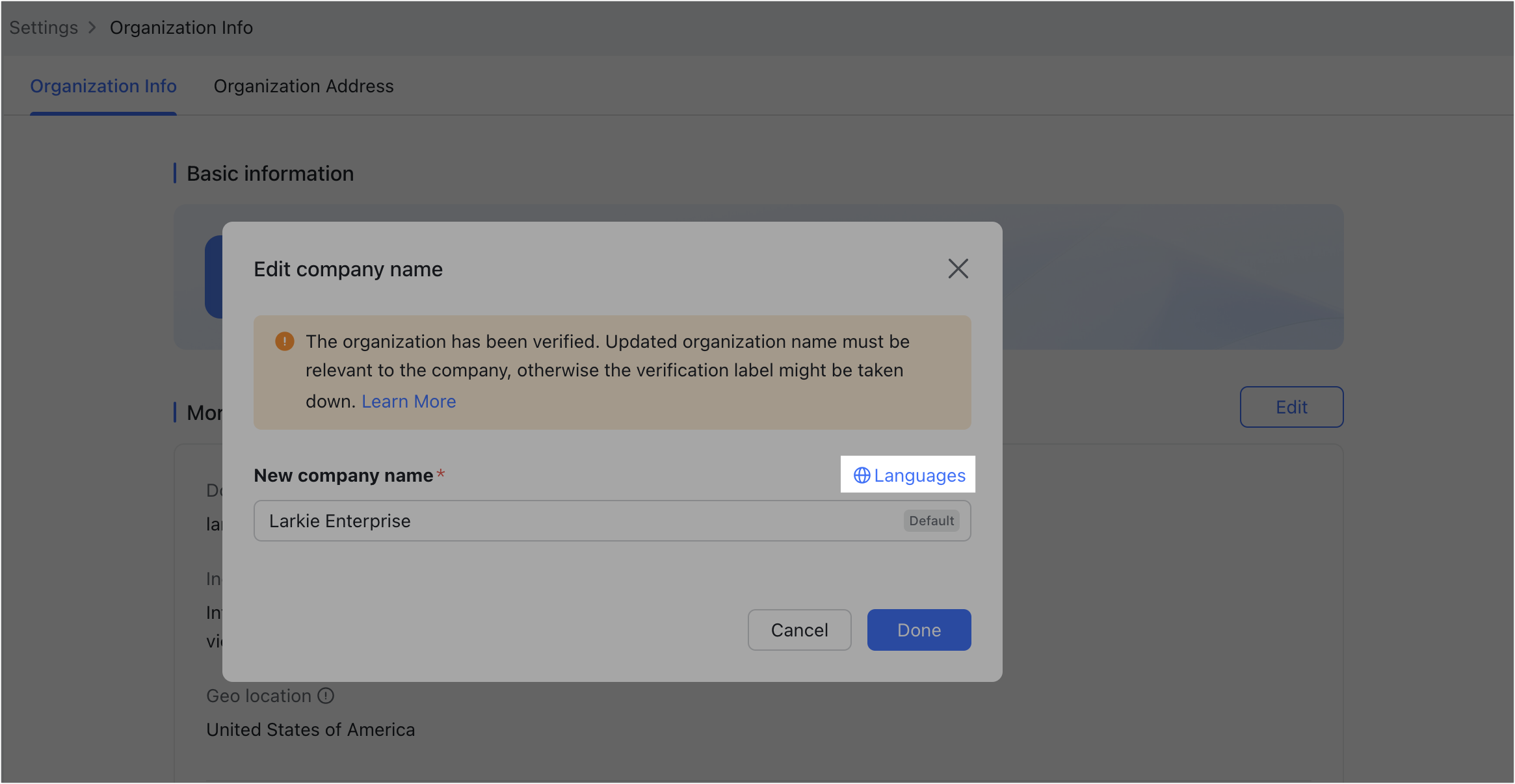The image size is (1515, 784).
Task: Click Organization Info in breadcrumb trail
Action: pos(181,27)
